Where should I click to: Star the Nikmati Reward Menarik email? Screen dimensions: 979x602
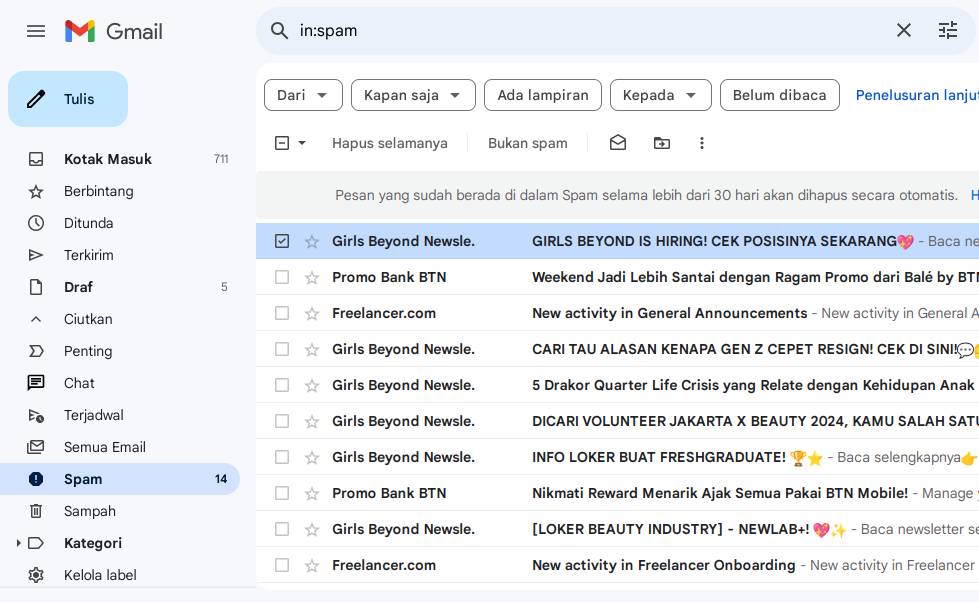pos(312,493)
